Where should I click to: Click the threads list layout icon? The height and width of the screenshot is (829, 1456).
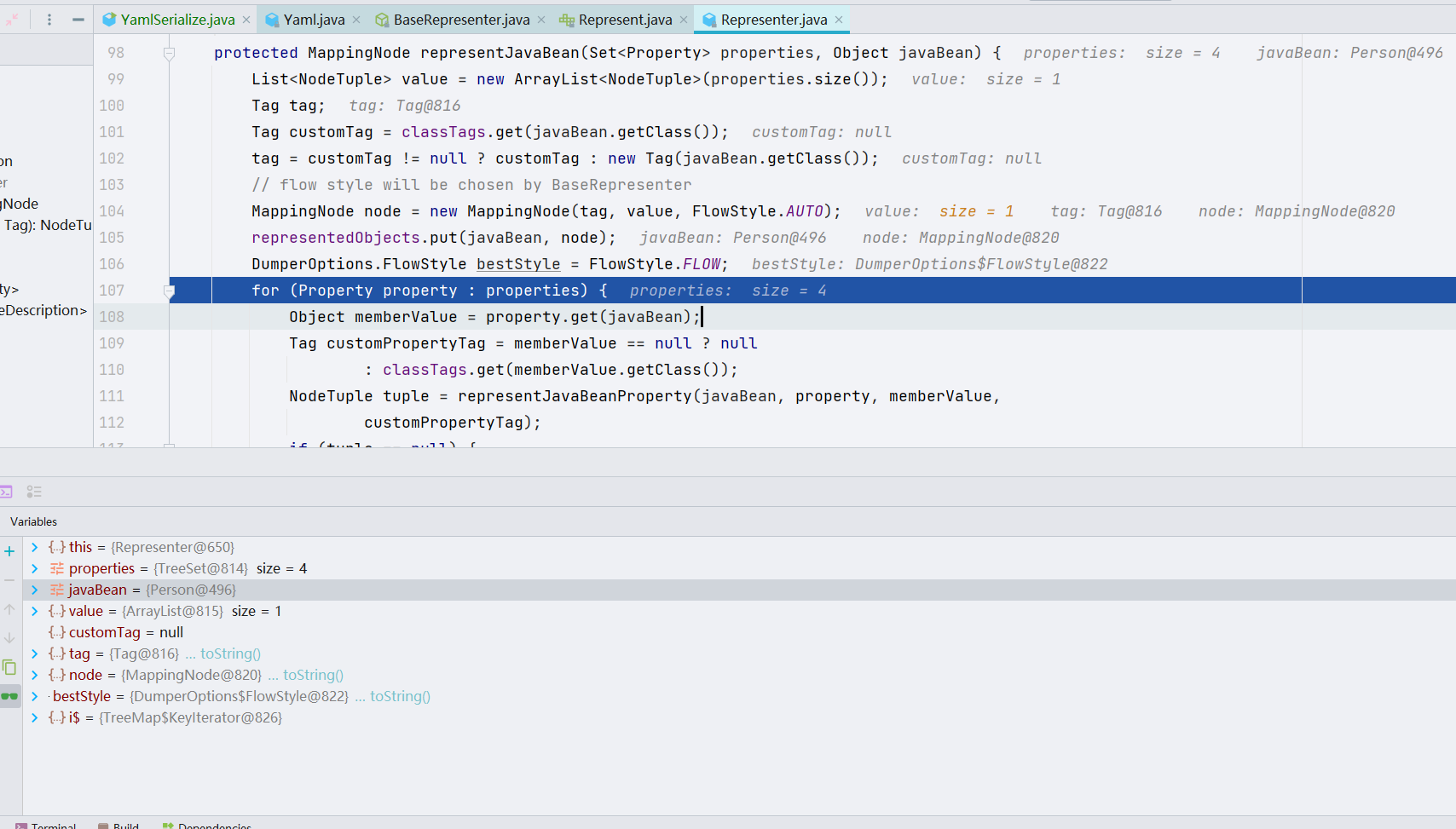coord(34,492)
